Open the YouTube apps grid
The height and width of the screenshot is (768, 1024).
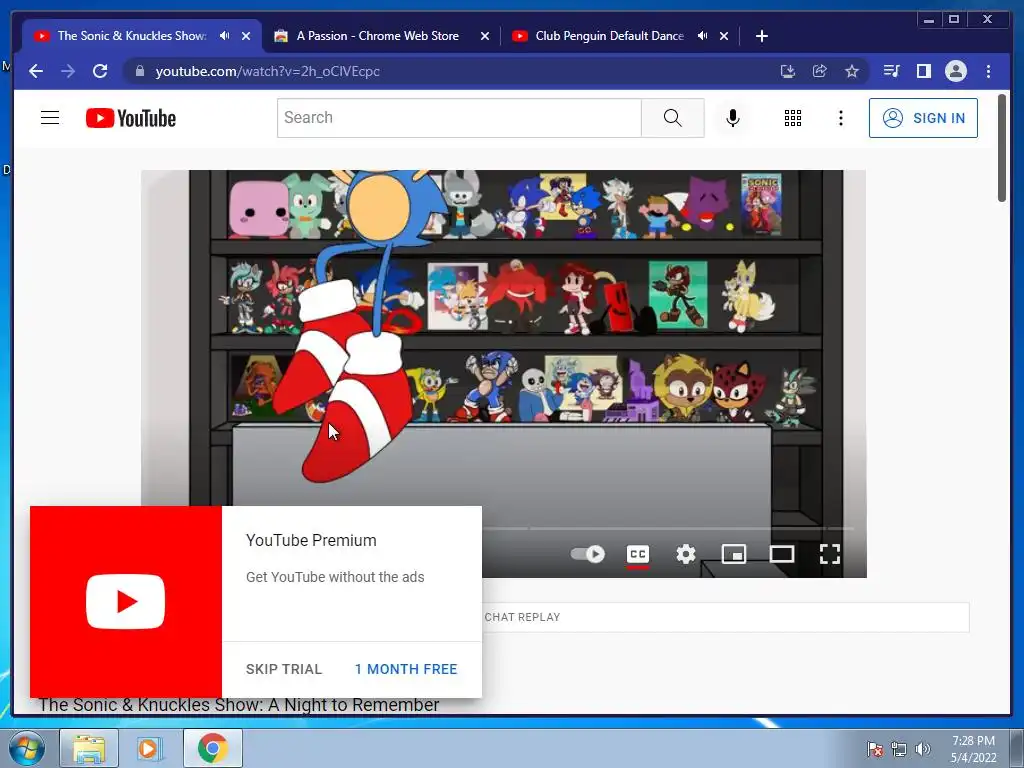pos(793,118)
